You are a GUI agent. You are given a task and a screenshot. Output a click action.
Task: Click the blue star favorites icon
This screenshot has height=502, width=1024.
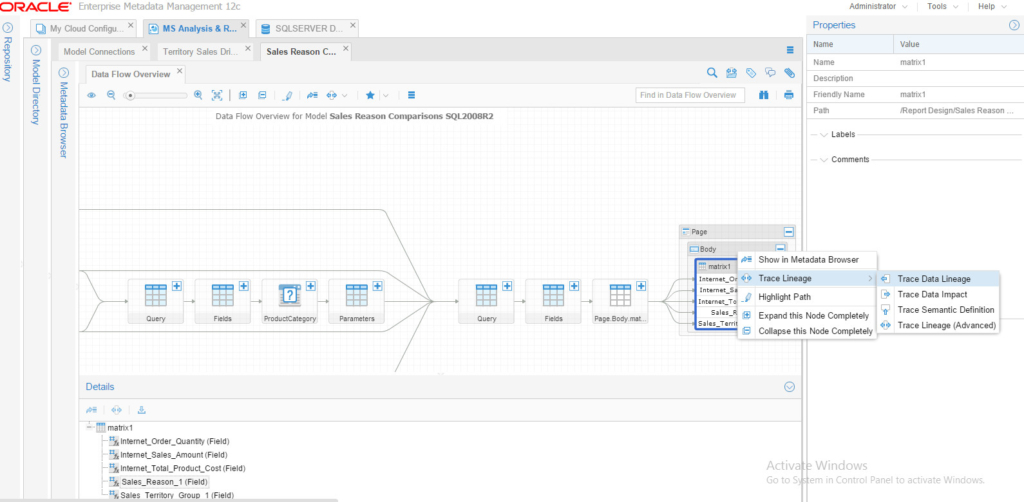pyautogui.click(x=370, y=95)
